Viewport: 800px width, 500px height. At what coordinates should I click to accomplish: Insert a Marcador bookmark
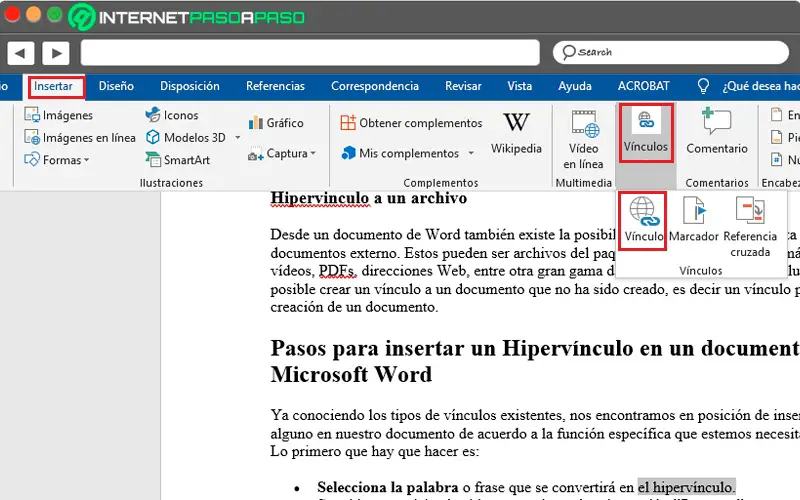click(693, 220)
